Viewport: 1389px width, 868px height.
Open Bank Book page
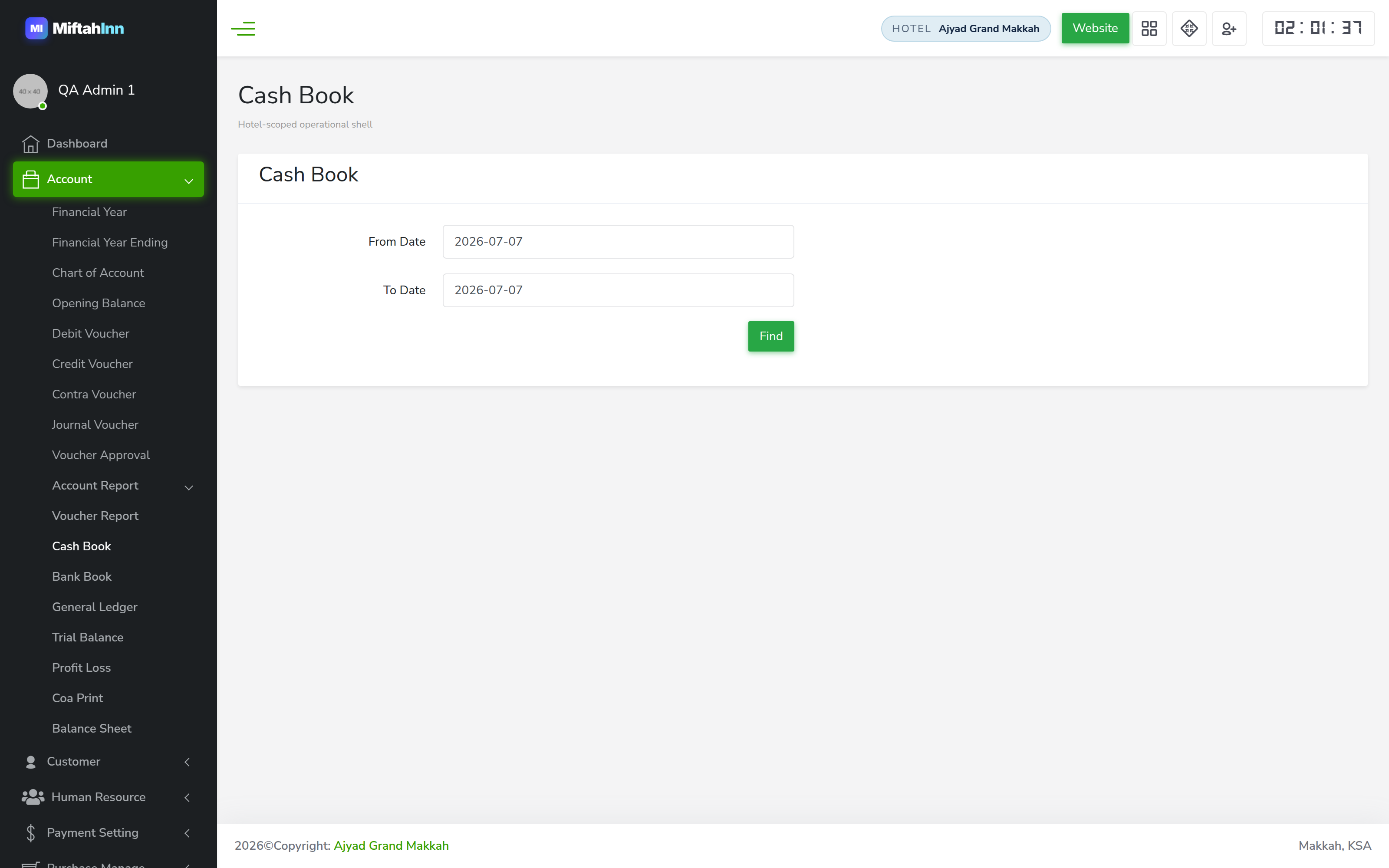point(82,576)
